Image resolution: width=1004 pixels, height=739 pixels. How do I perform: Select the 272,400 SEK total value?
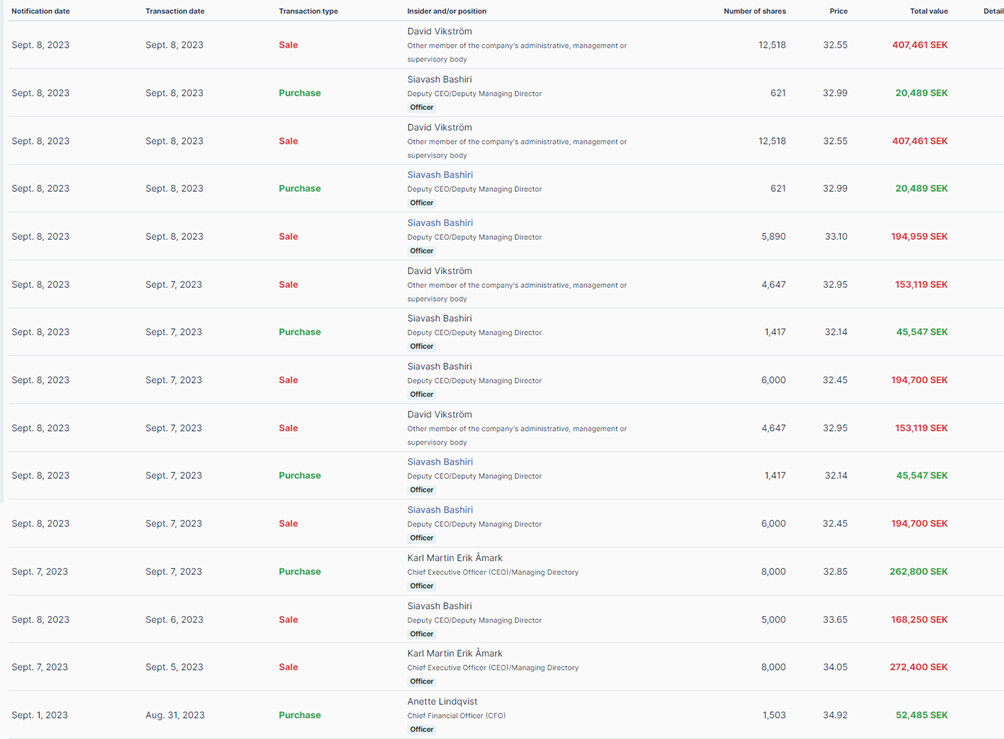pyautogui.click(x=919, y=667)
